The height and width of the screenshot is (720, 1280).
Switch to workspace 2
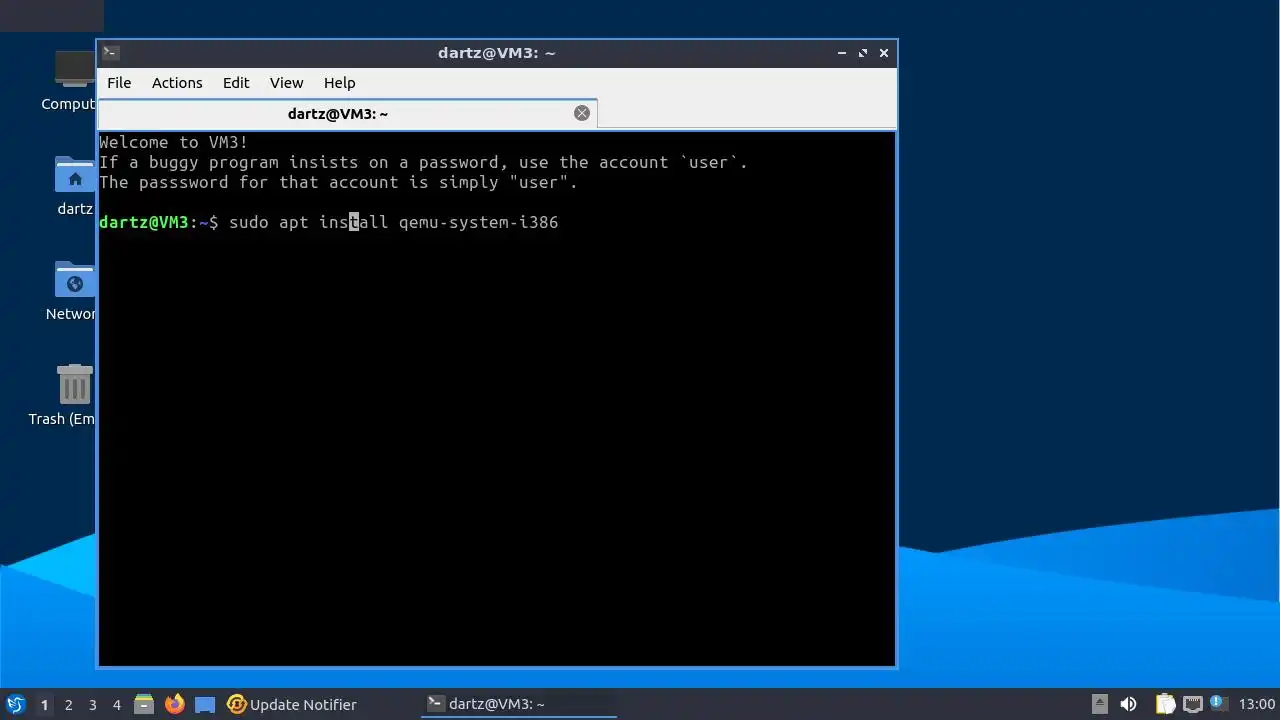tap(68, 705)
